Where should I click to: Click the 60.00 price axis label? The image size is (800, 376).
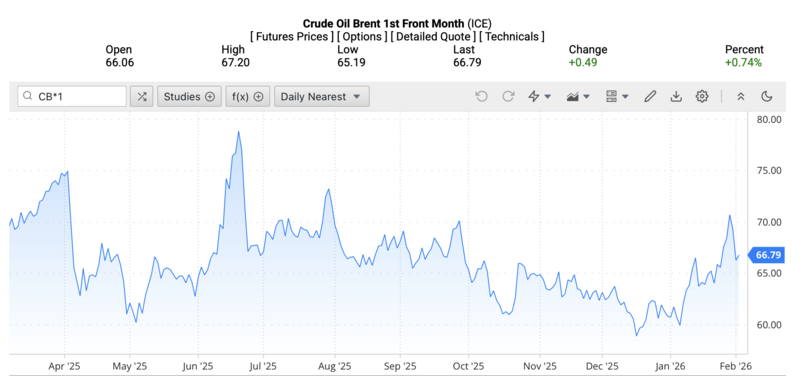tap(768, 325)
